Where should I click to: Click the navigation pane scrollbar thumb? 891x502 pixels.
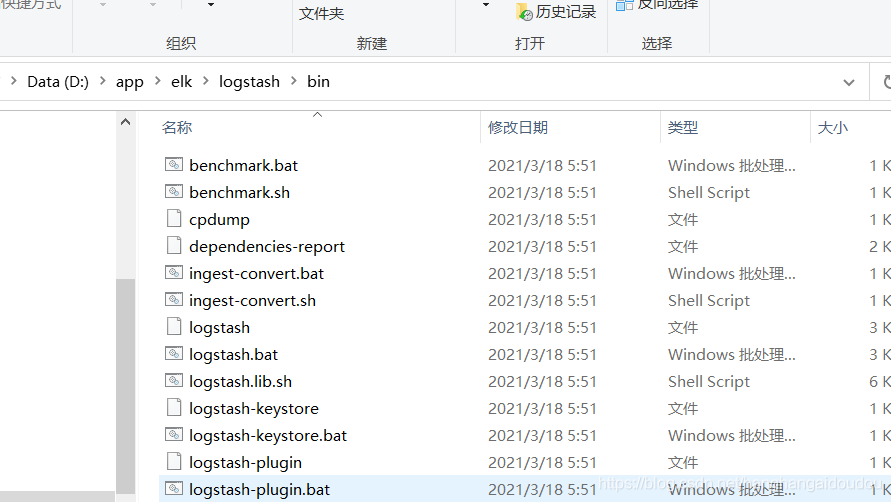tap(126, 385)
